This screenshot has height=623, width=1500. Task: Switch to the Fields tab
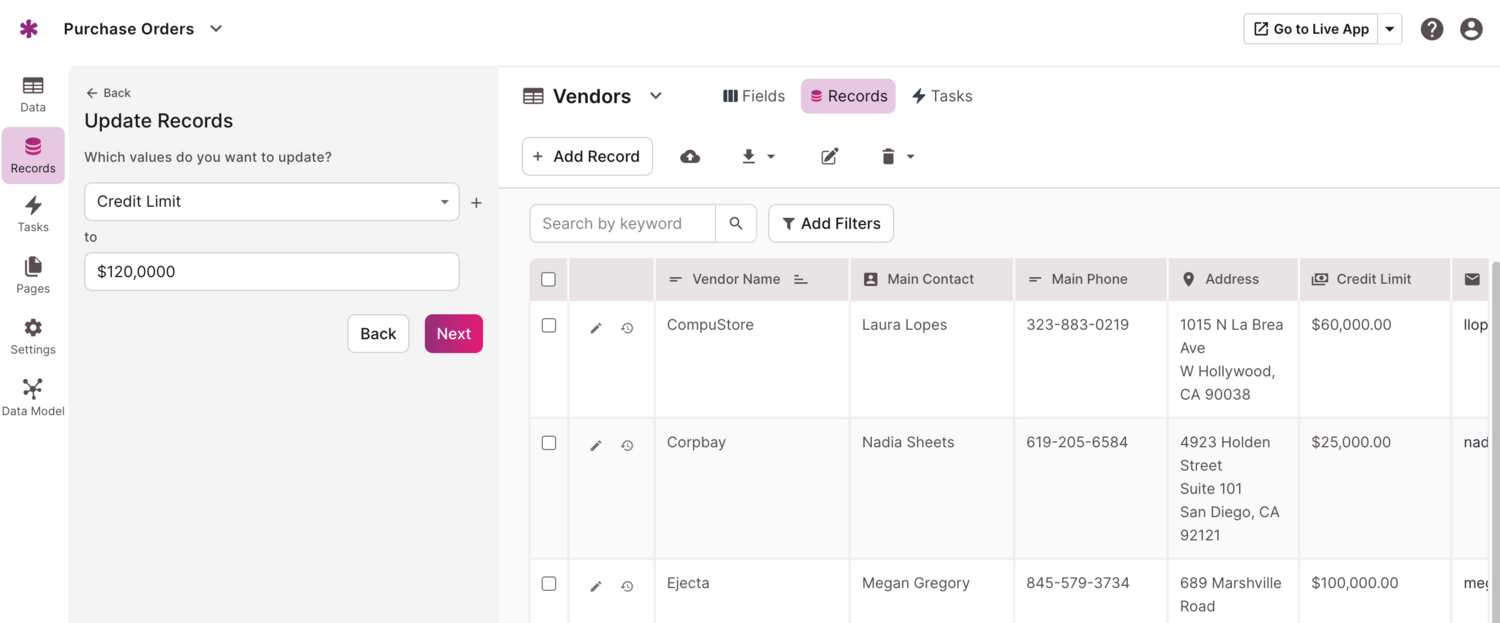click(x=754, y=96)
